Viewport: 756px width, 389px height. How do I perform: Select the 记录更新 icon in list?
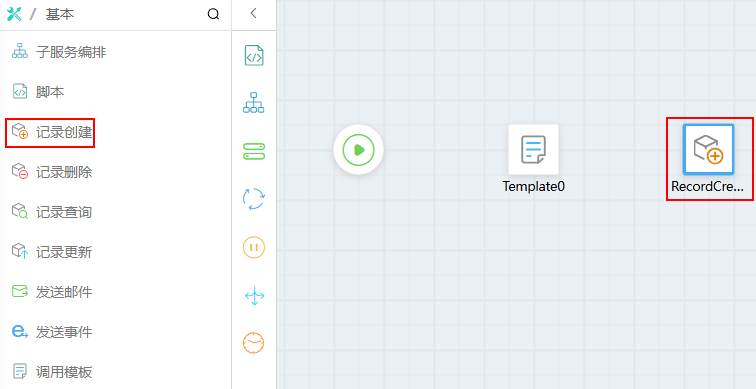tap(20, 252)
